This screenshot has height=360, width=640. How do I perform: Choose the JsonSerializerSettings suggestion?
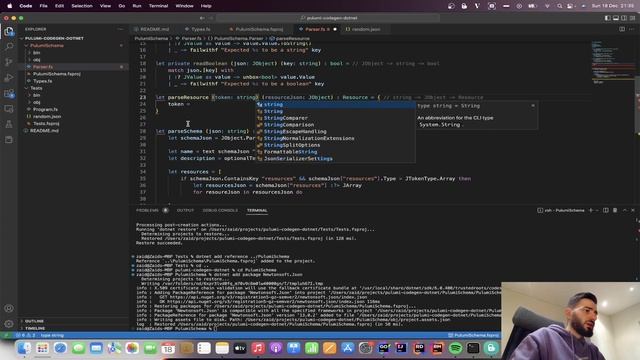coord(336,158)
